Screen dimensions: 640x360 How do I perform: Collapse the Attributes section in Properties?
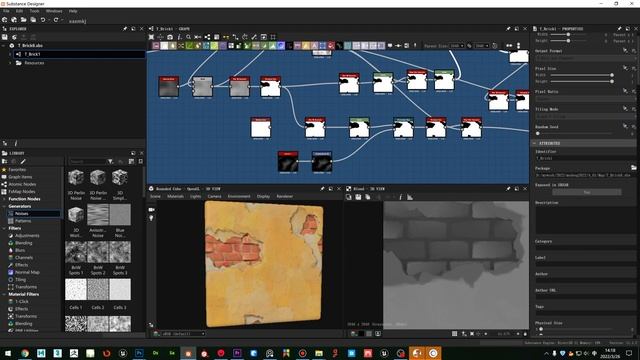coord(535,143)
